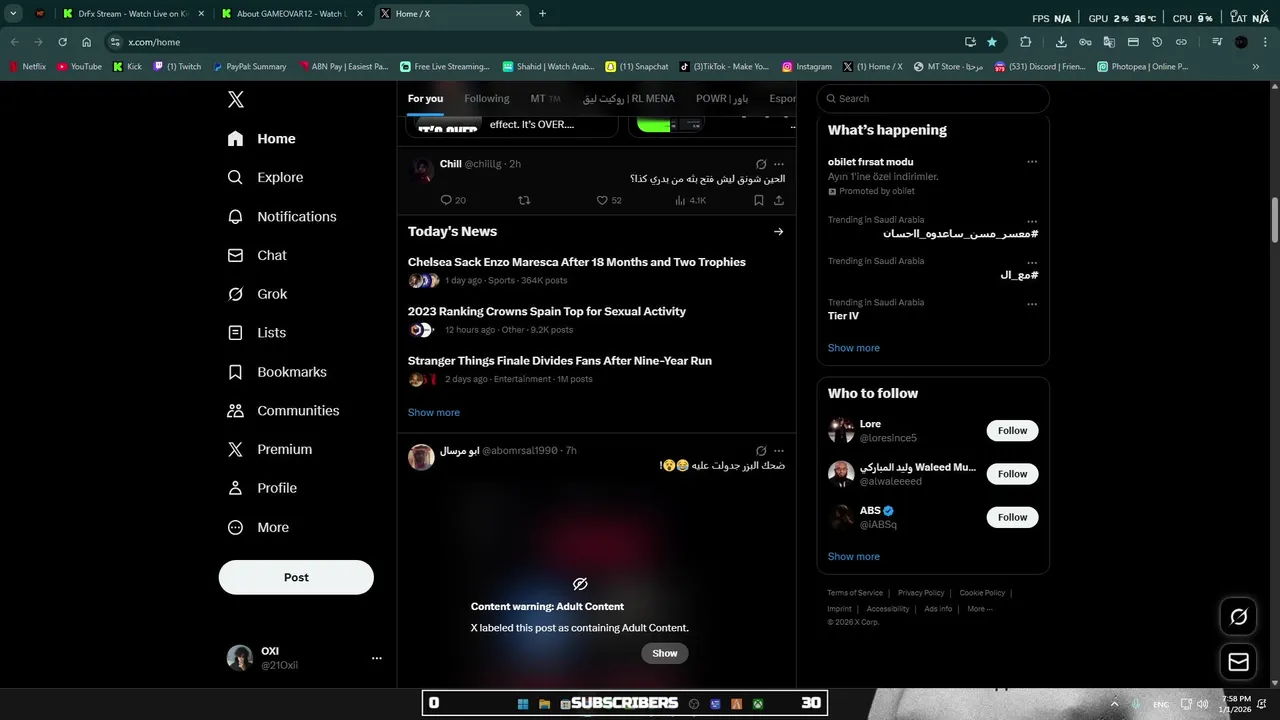This screenshot has height=720, width=1280.
Task: Follow the ABS account
Action: pyautogui.click(x=1012, y=517)
